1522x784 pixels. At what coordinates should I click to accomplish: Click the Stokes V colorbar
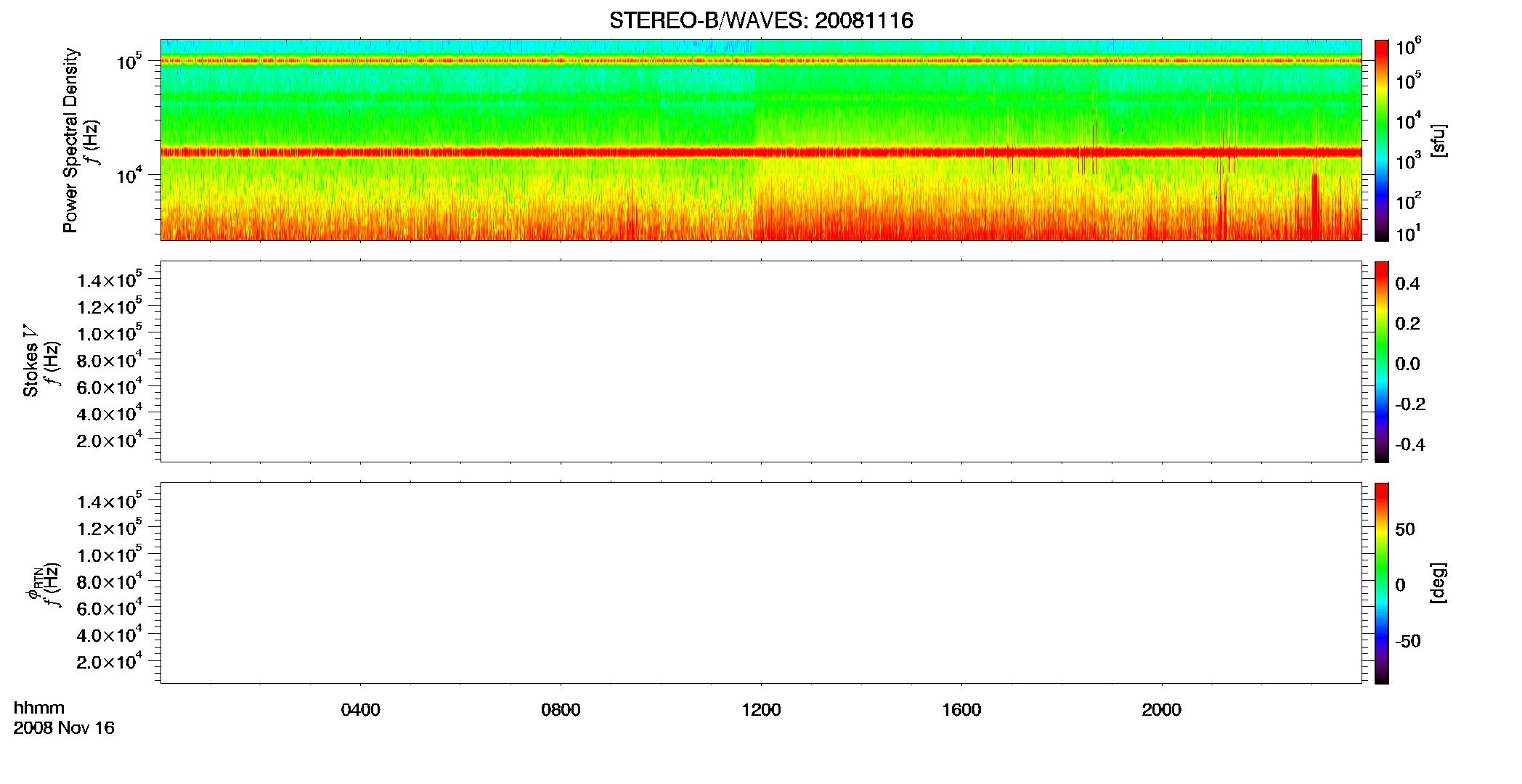point(1381,362)
